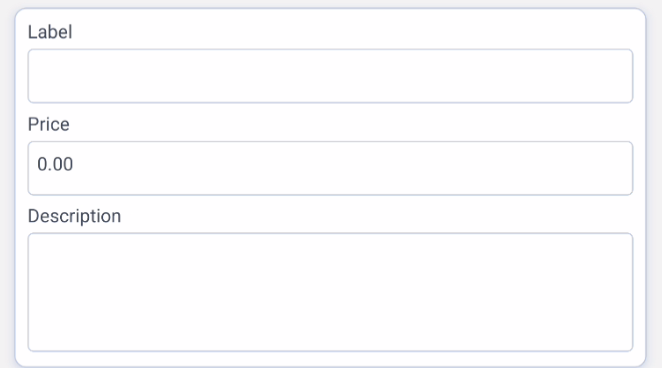This screenshot has width=662, height=368.
Task: Click the "Price" field caption
Action: coord(49,124)
